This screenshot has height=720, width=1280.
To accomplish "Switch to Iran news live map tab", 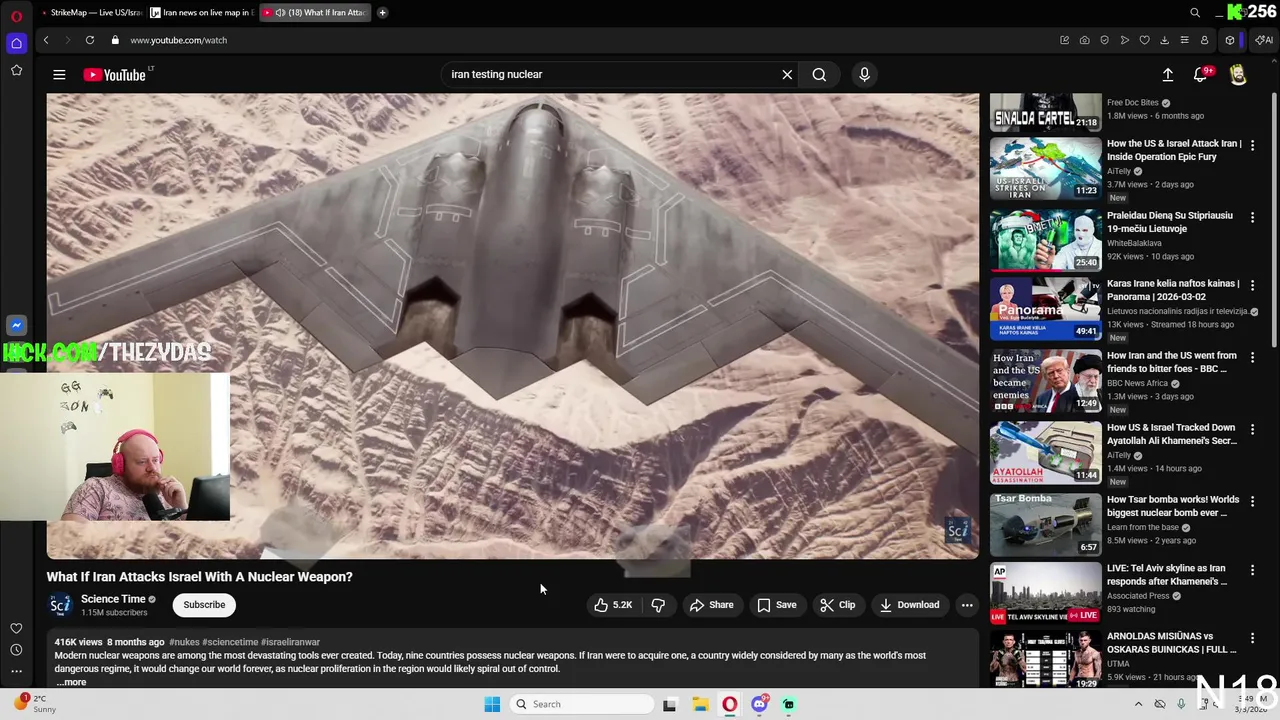I will click(201, 13).
